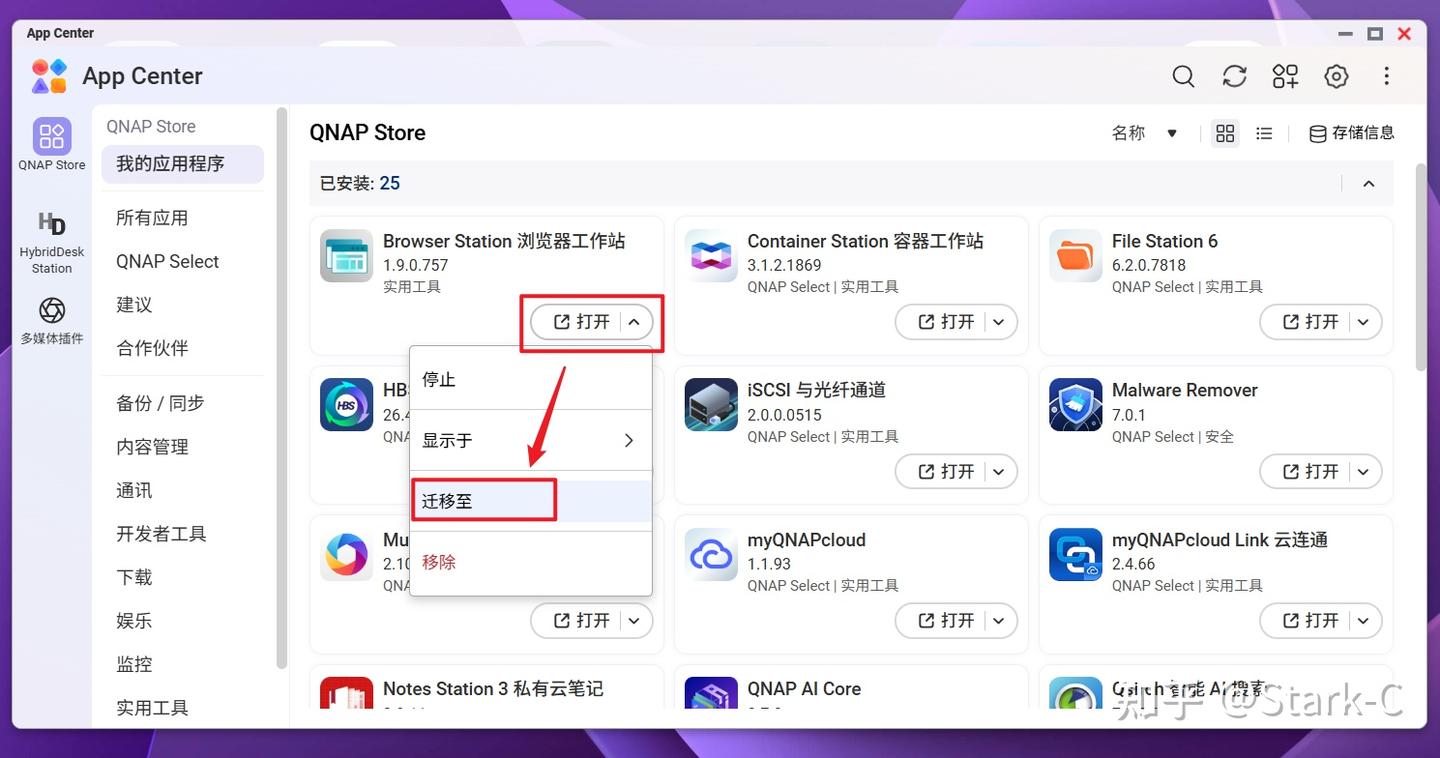Select 迁移至 in the context menu

coord(531,501)
